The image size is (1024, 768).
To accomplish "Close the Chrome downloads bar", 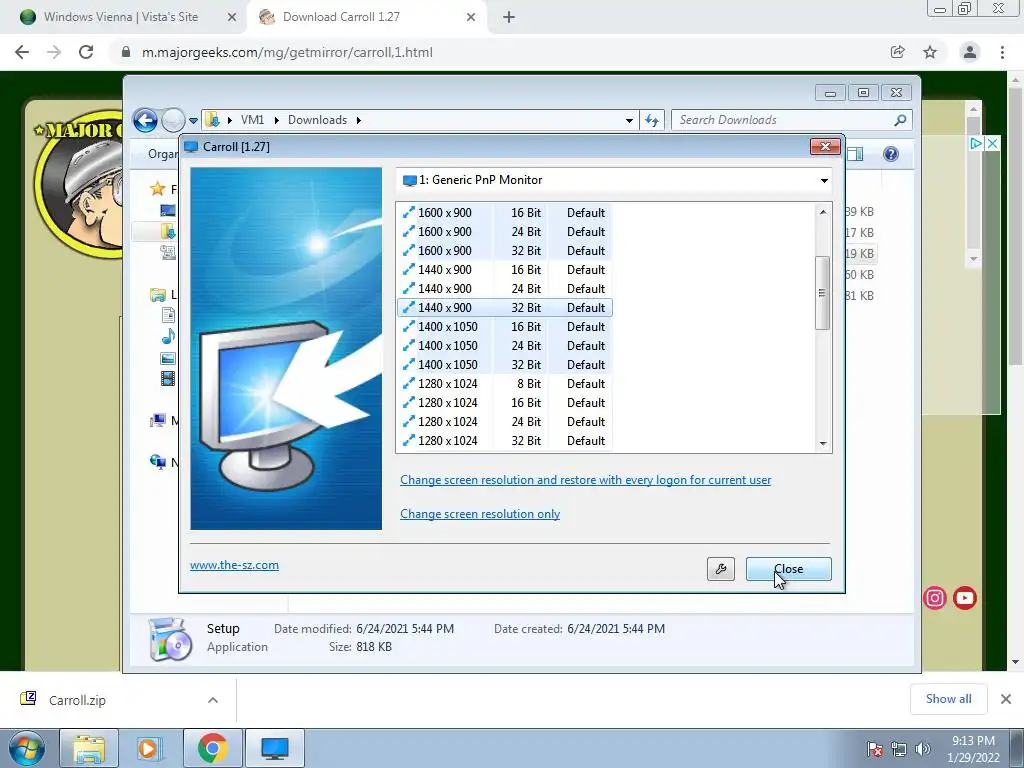I will tap(1006, 699).
